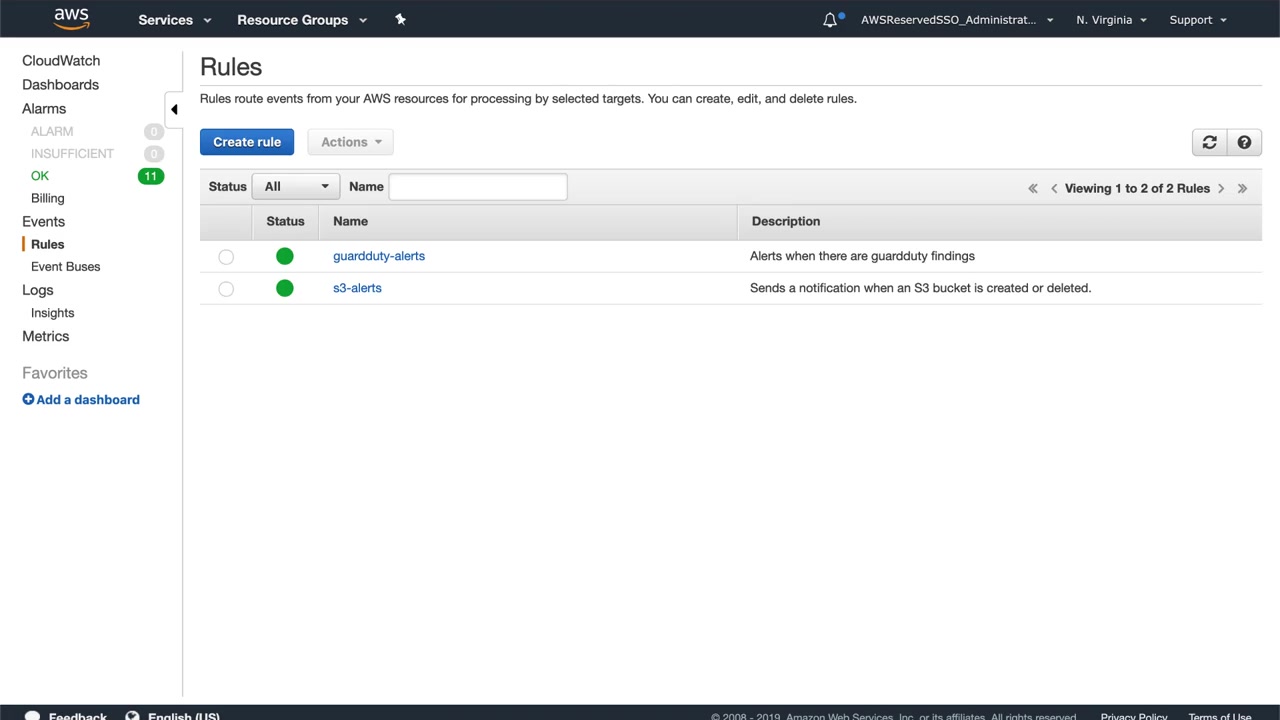The height and width of the screenshot is (720, 1280).
Task: Click the Create rule button
Action: coord(247,142)
